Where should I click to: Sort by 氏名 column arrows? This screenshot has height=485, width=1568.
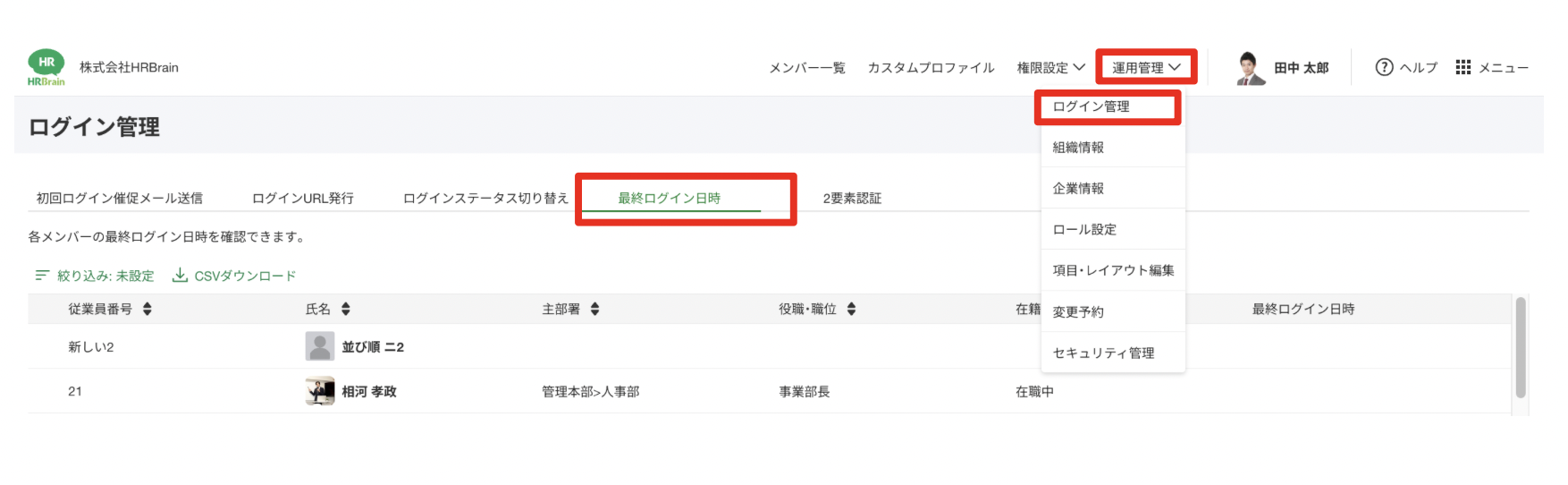(x=346, y=309)
